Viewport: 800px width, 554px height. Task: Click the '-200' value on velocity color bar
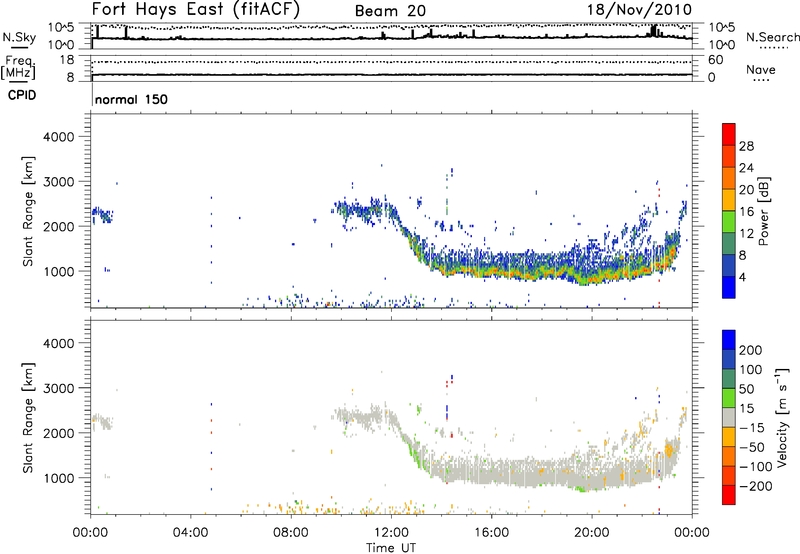[755, 486]
